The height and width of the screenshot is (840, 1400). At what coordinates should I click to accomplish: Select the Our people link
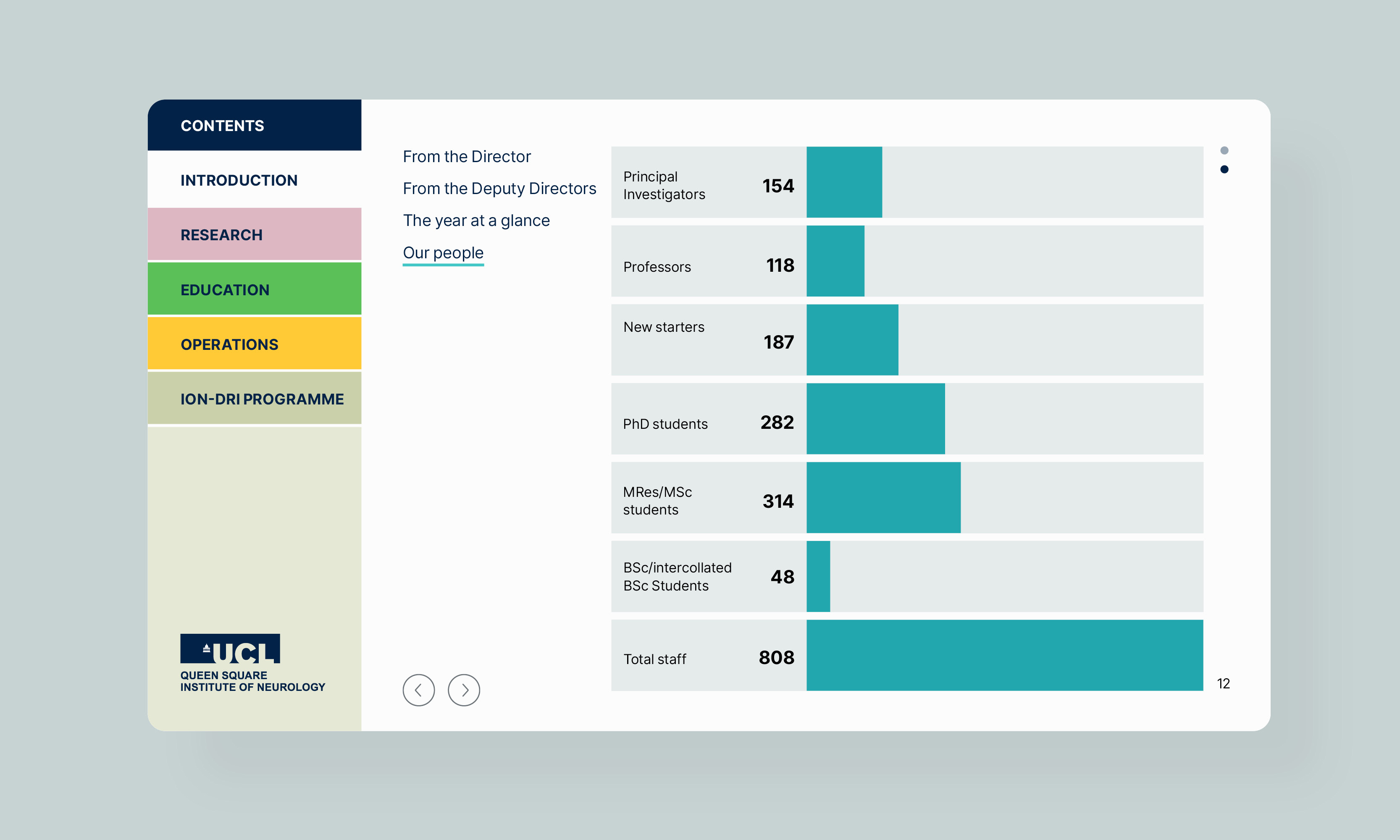(443, 252)
